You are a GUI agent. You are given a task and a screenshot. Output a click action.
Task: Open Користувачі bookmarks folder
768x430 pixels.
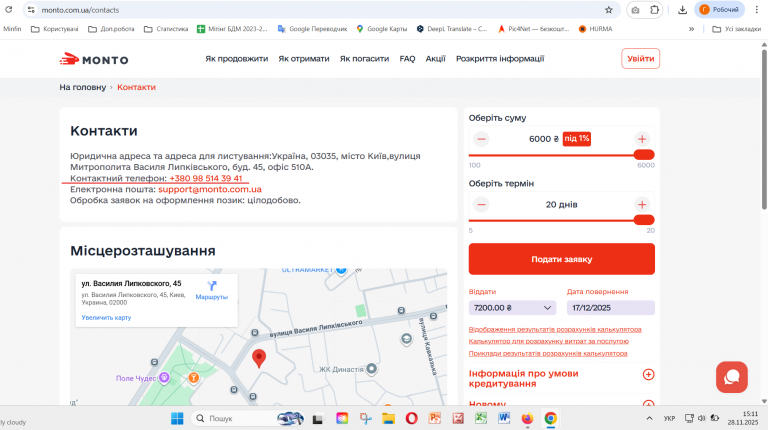(x=54, y=29)
